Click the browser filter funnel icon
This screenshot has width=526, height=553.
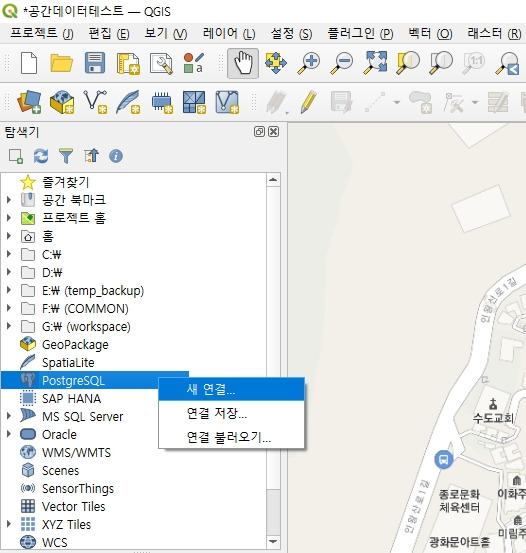[66, 156]
